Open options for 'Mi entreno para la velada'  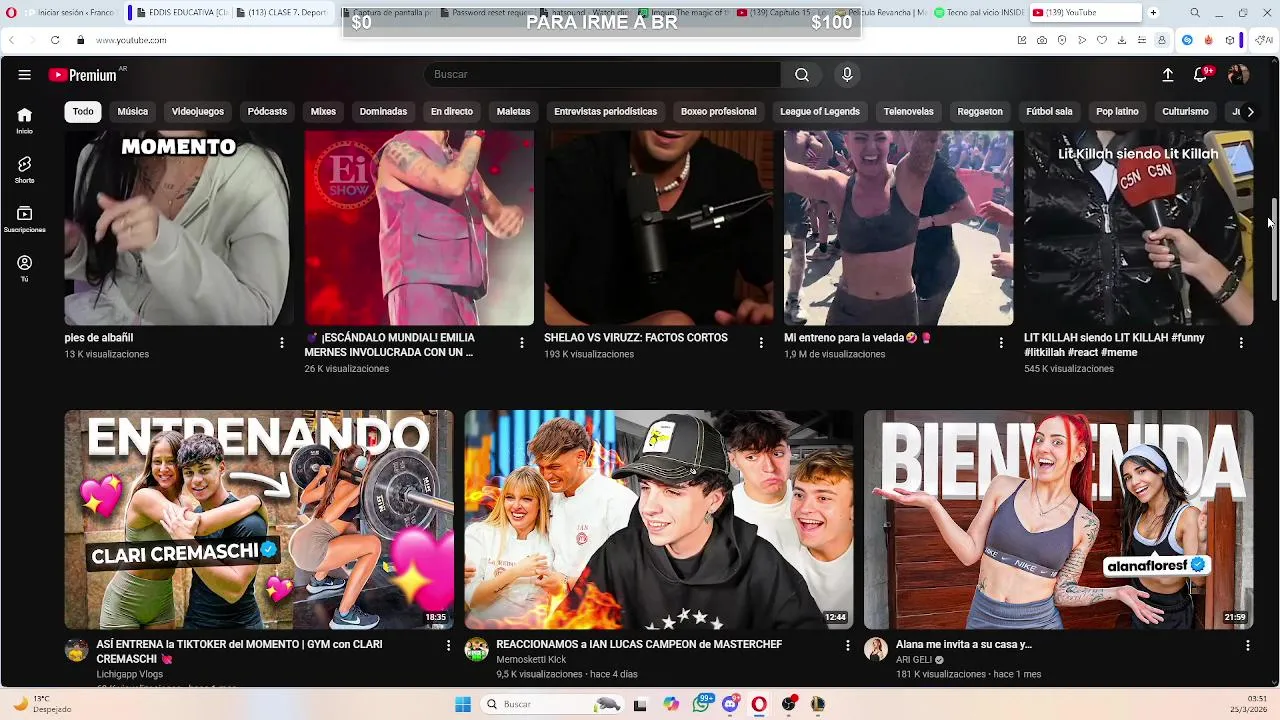[x=1001, y=343]
